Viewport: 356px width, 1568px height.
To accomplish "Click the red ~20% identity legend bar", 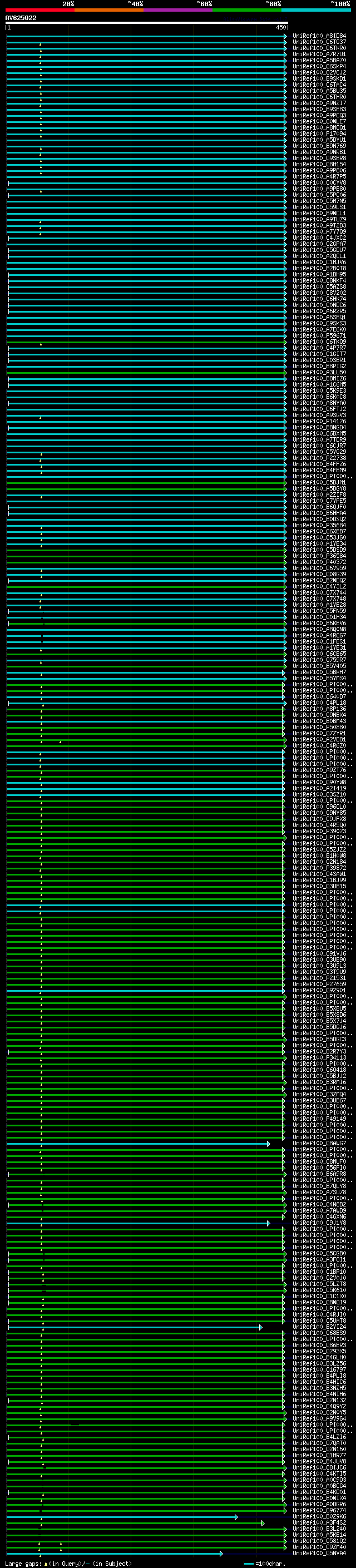I will click(39, 10).
